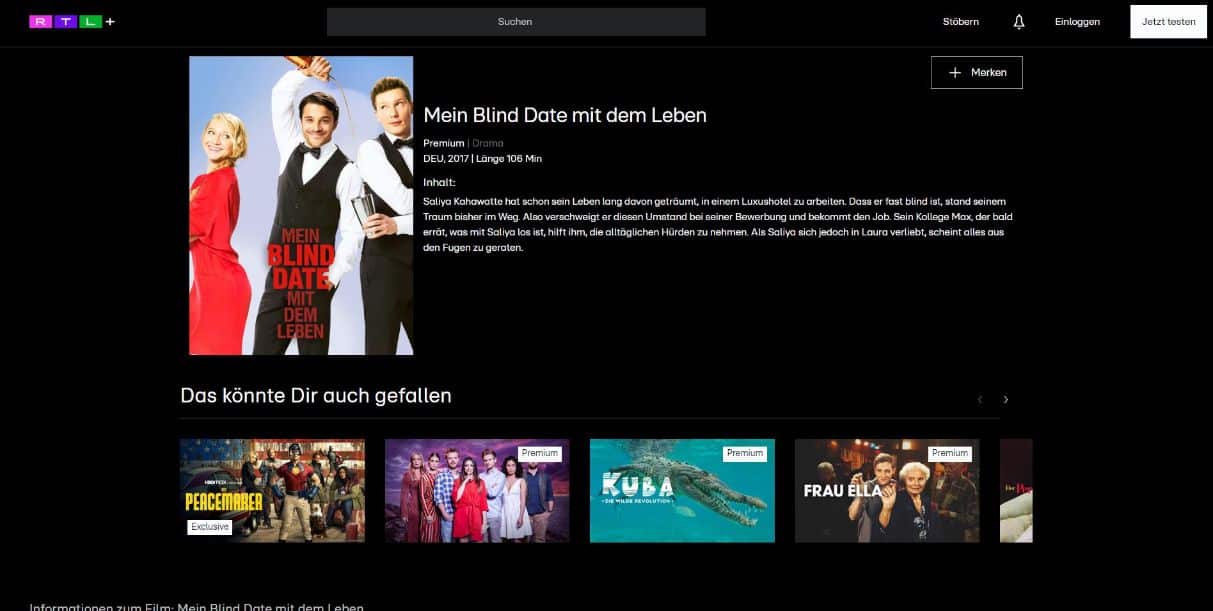
Task: Click the Informationen zum Film heading
Action: (197, 607)
